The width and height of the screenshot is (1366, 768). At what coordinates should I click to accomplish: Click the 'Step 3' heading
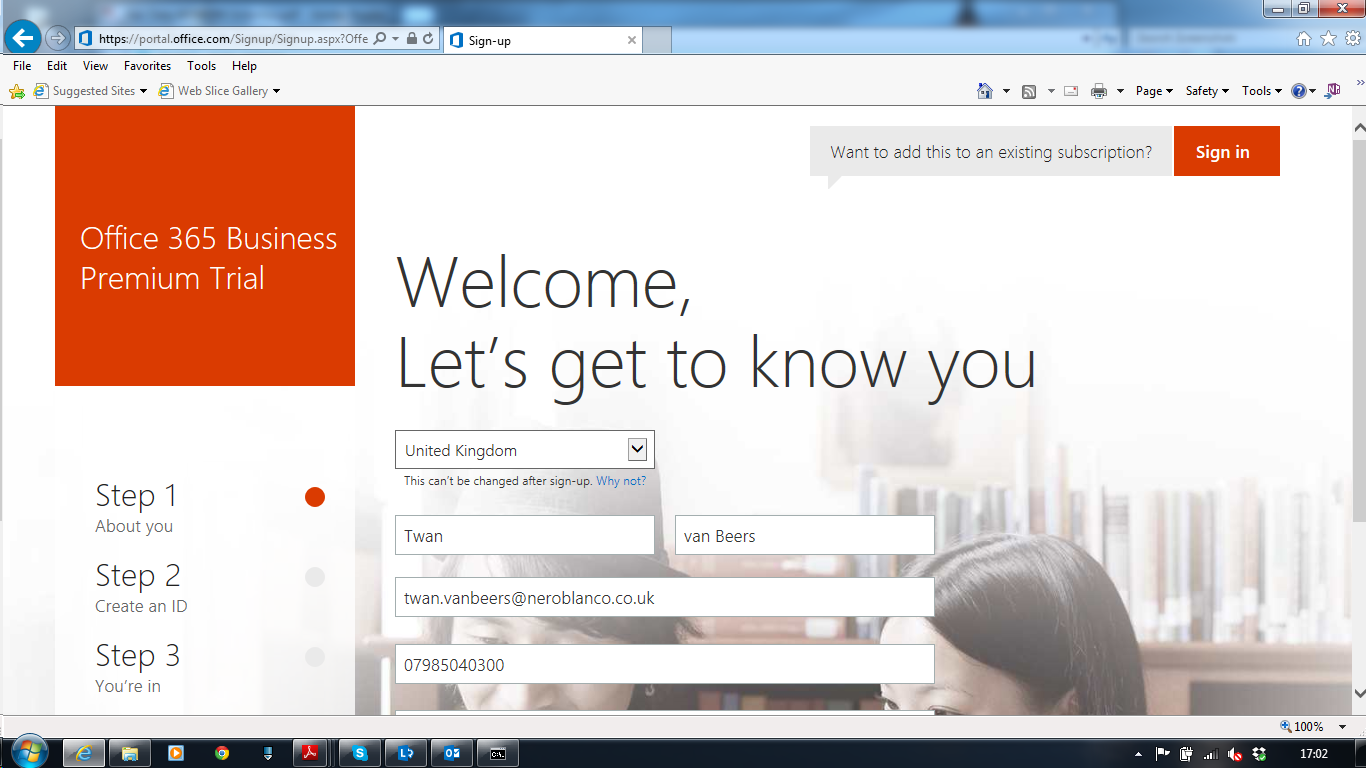138,655
